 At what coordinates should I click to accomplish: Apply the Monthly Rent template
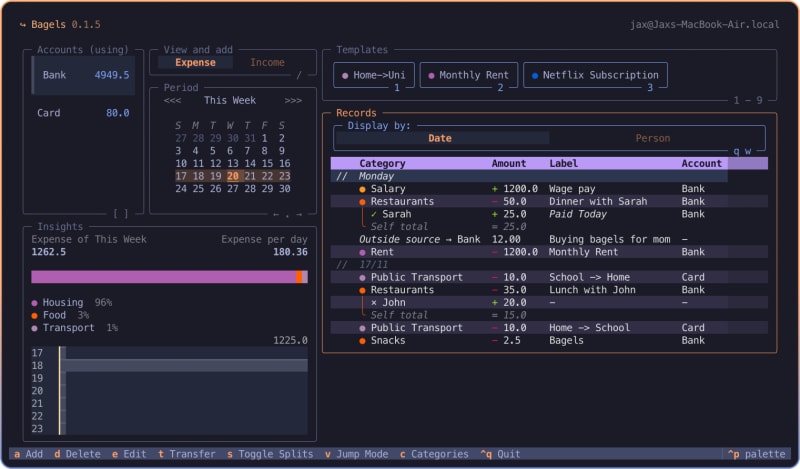coord(469,75)
